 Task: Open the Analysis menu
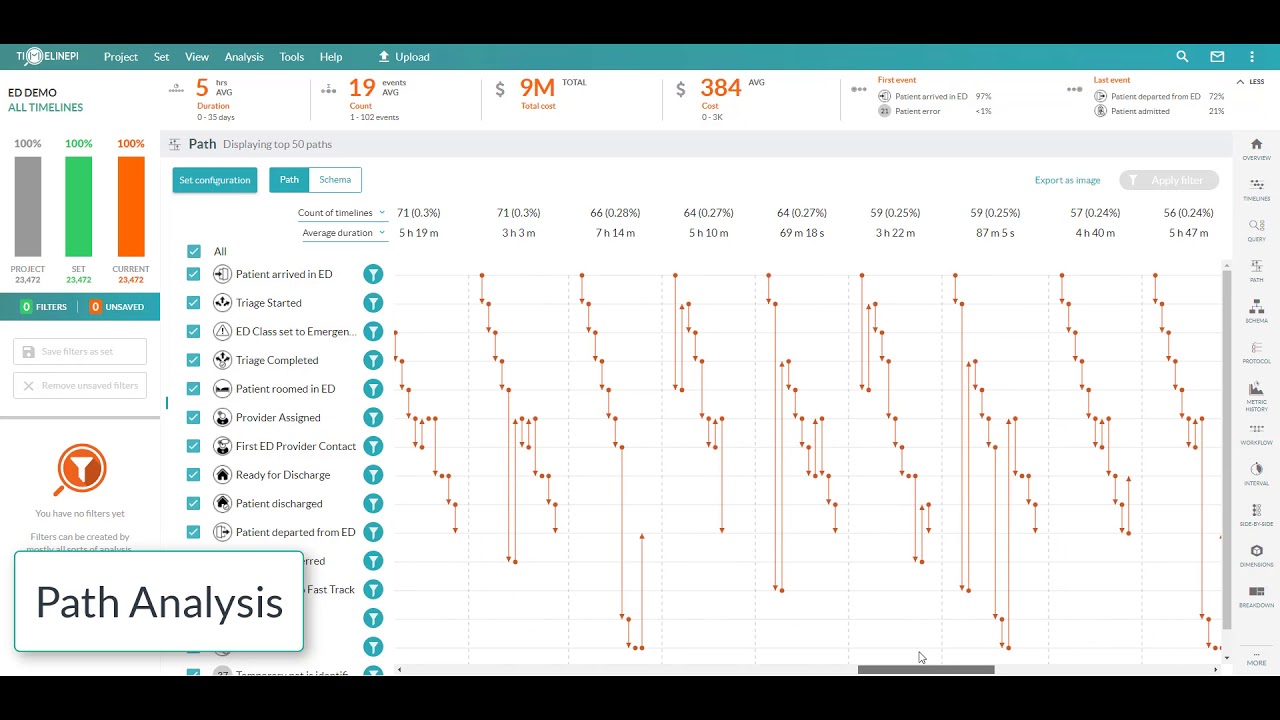(x=244, y=57)
